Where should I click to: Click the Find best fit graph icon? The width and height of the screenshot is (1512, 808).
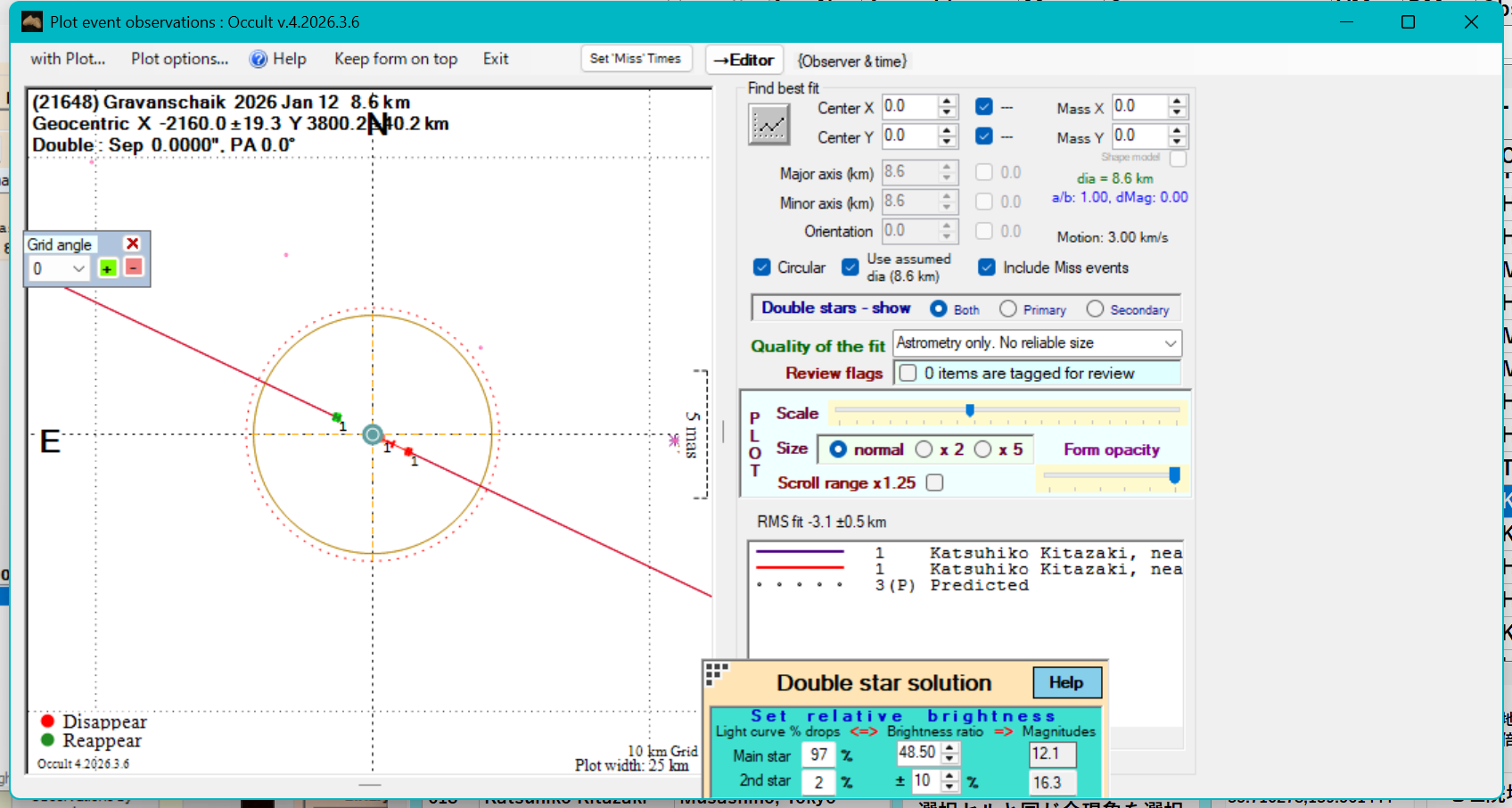tap(768, 124)
